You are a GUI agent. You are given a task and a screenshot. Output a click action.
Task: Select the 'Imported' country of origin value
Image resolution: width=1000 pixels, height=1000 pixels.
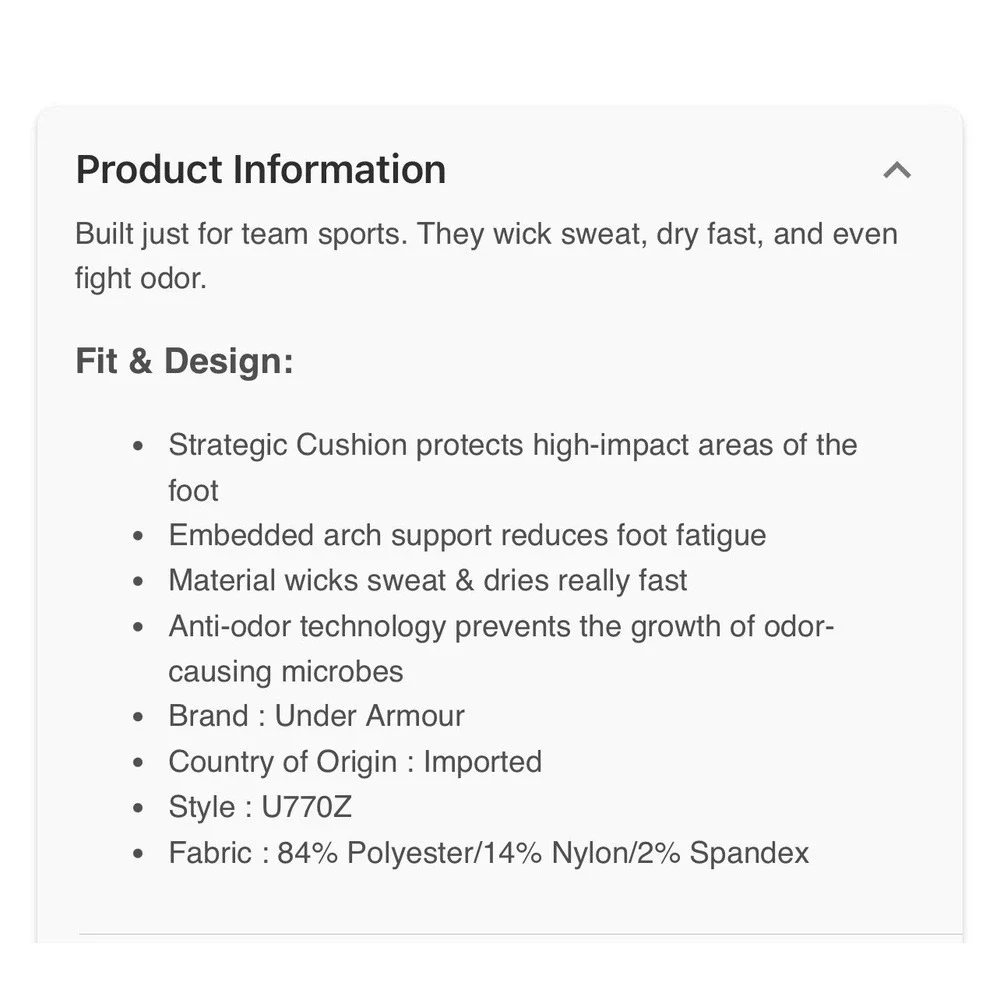pos(483,762)
